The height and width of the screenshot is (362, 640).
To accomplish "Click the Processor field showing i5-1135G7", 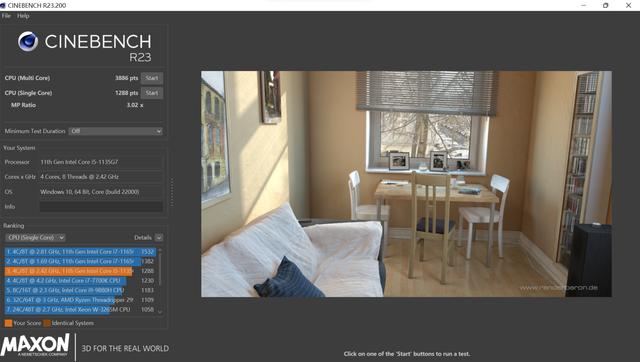I will coord(101,162).
